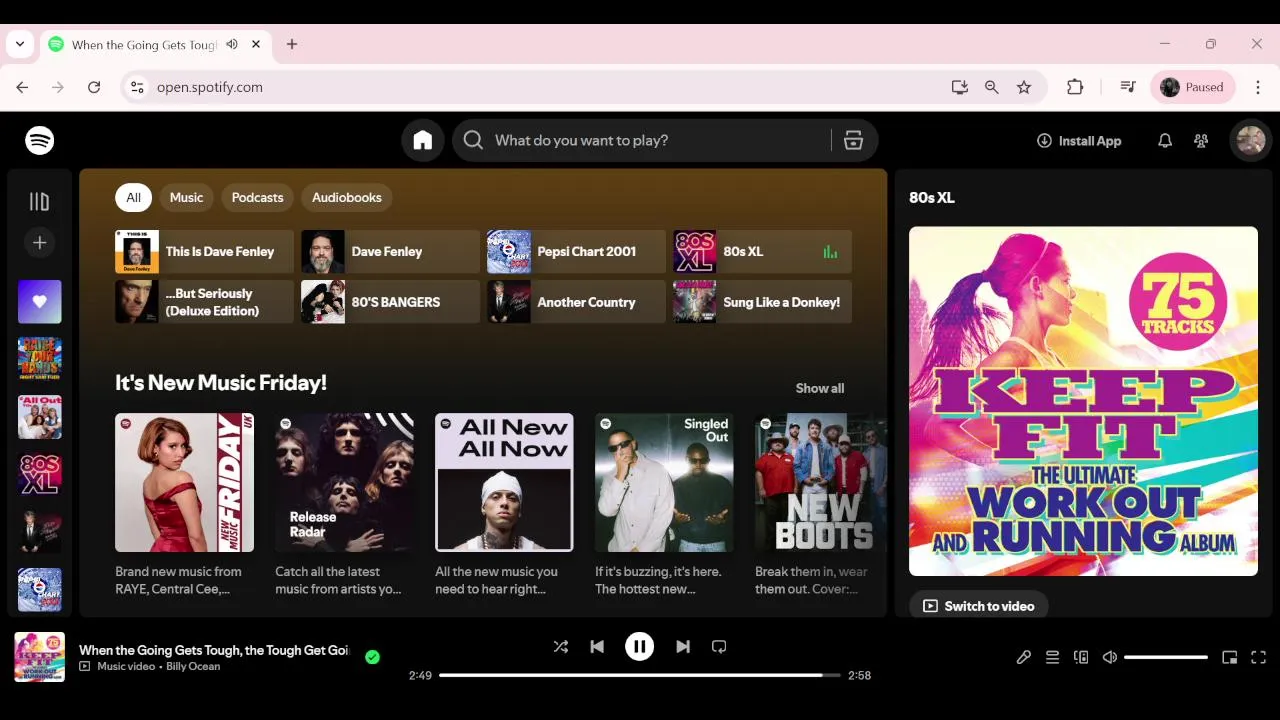The image size is (1280, 720).
Task: Skip to the next track
Action: [x=683, y=647]
